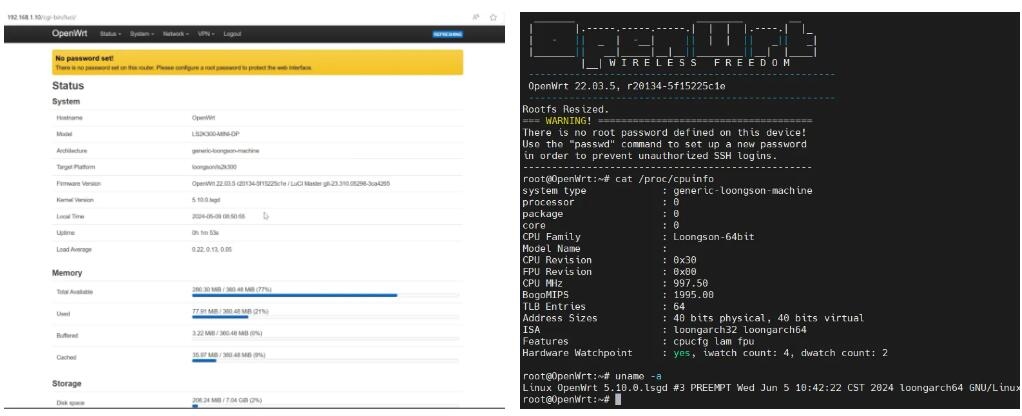Click the Storage section heading
This screenshot has width=1022, height=416.
coord(66,384)
